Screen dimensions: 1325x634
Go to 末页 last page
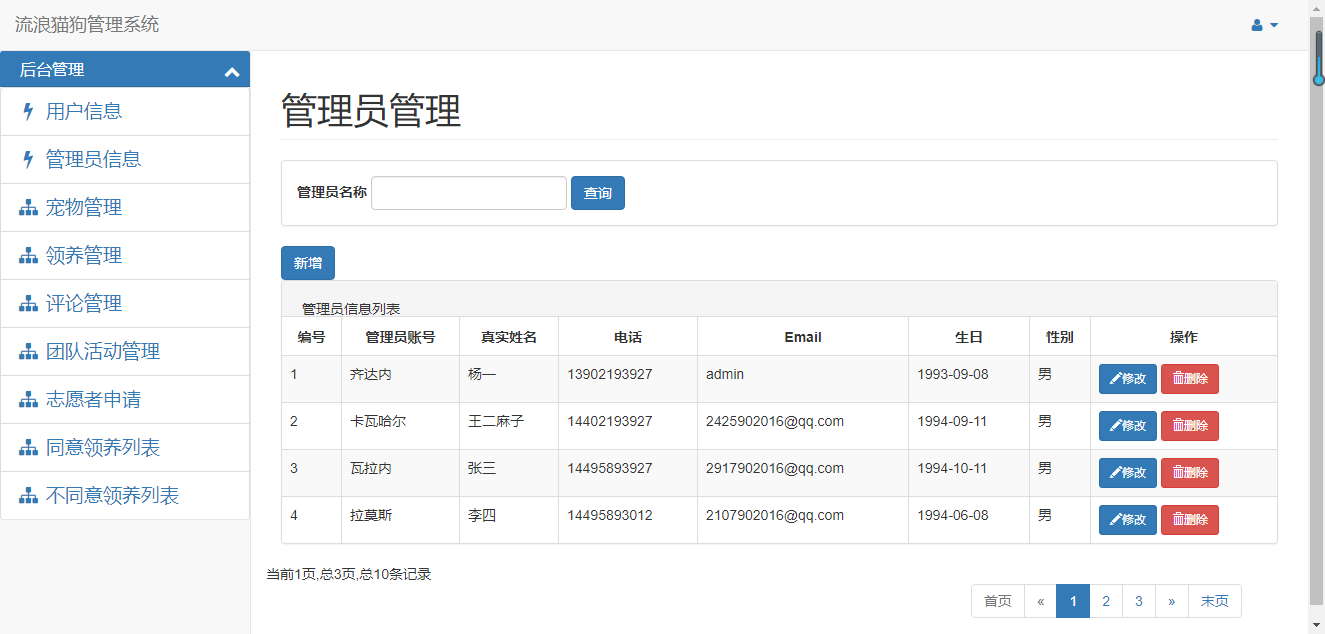click(x=1215, y=601)
